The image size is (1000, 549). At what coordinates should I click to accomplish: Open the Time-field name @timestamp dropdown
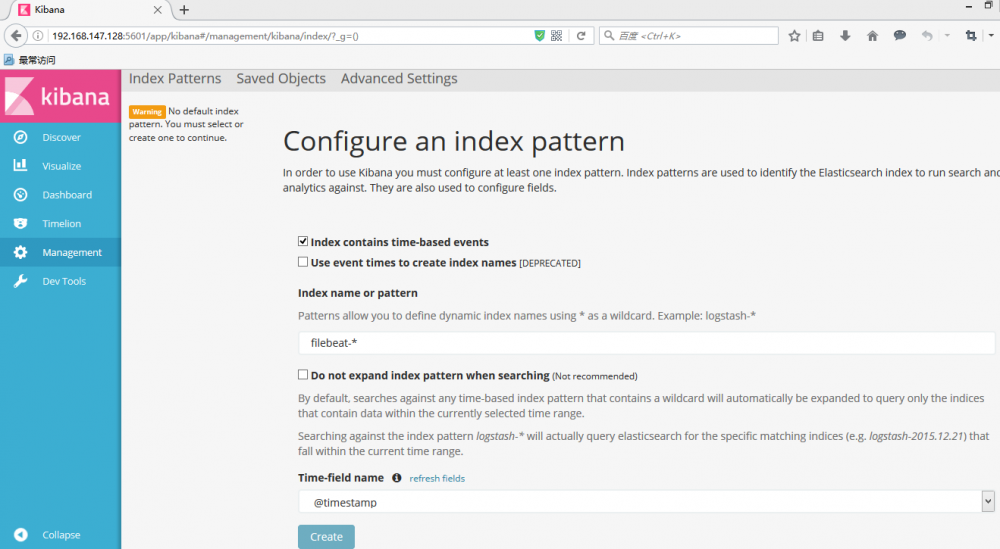(646, 502)
